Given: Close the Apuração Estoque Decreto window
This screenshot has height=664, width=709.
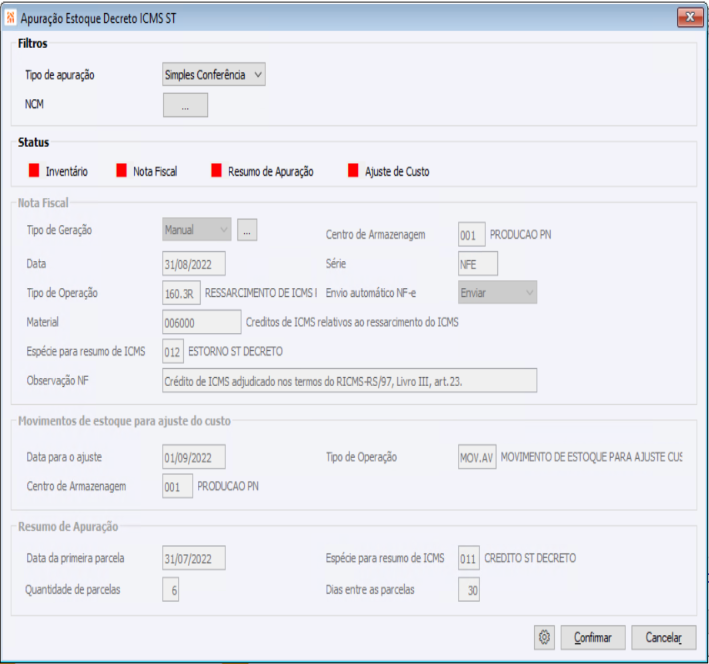Looking at the screenshot, I should tap(690, 18).
